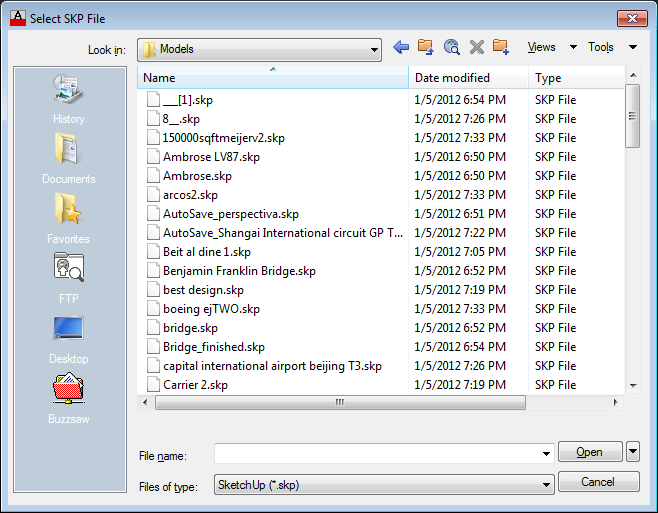This screenshot has width=658, height=513.
Task: Click the horizontal scrollbar thumb in file list
Action: tap(340, 402)
